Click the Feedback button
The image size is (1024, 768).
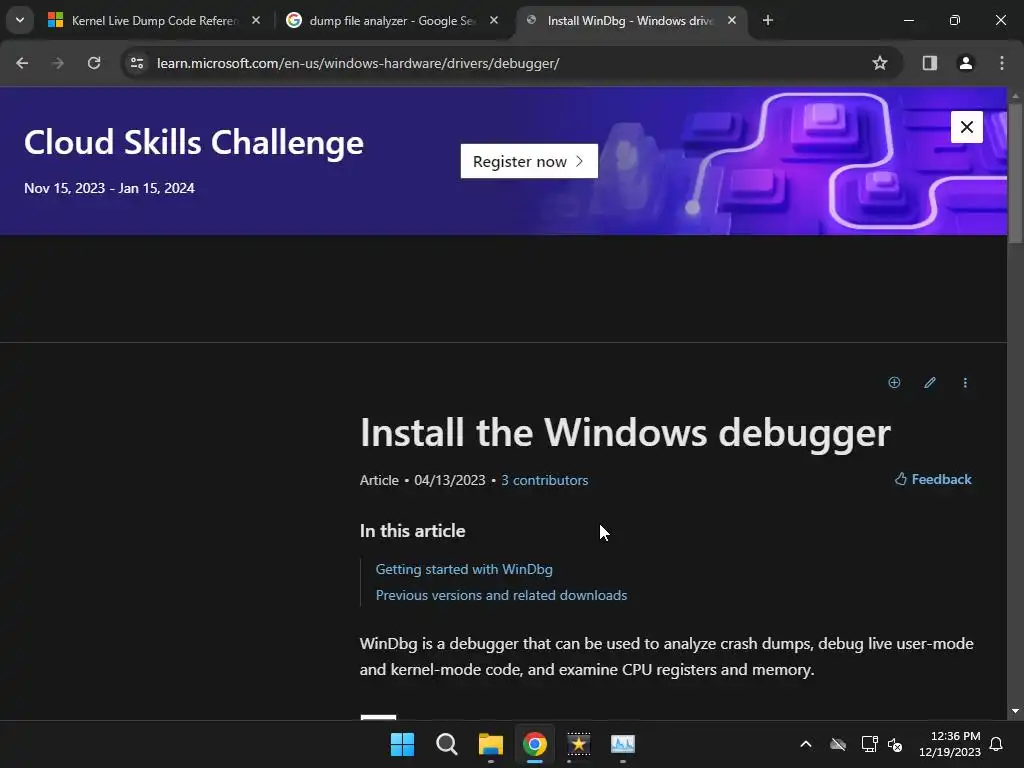[933, 479]
